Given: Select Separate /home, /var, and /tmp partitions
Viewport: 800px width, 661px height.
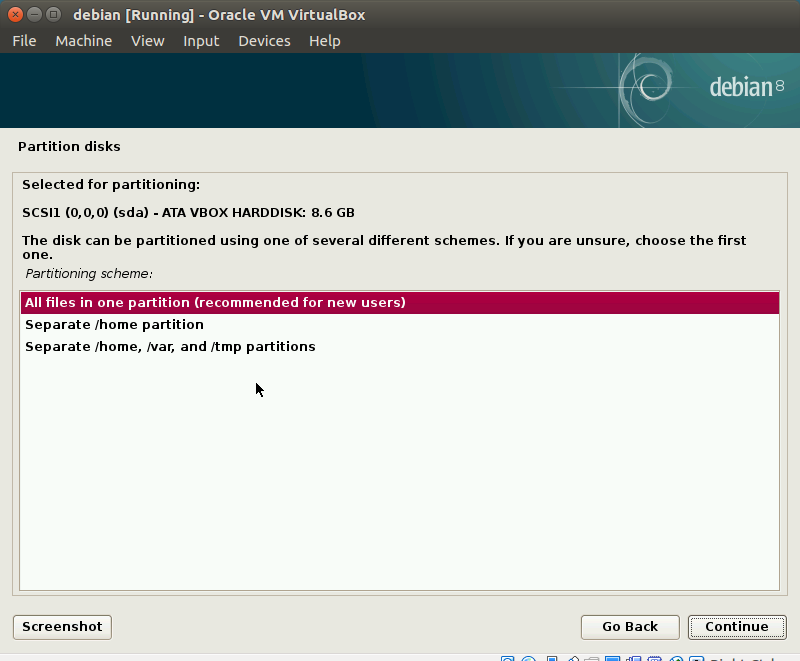Looking at the screenshot, I should (400, 346).
